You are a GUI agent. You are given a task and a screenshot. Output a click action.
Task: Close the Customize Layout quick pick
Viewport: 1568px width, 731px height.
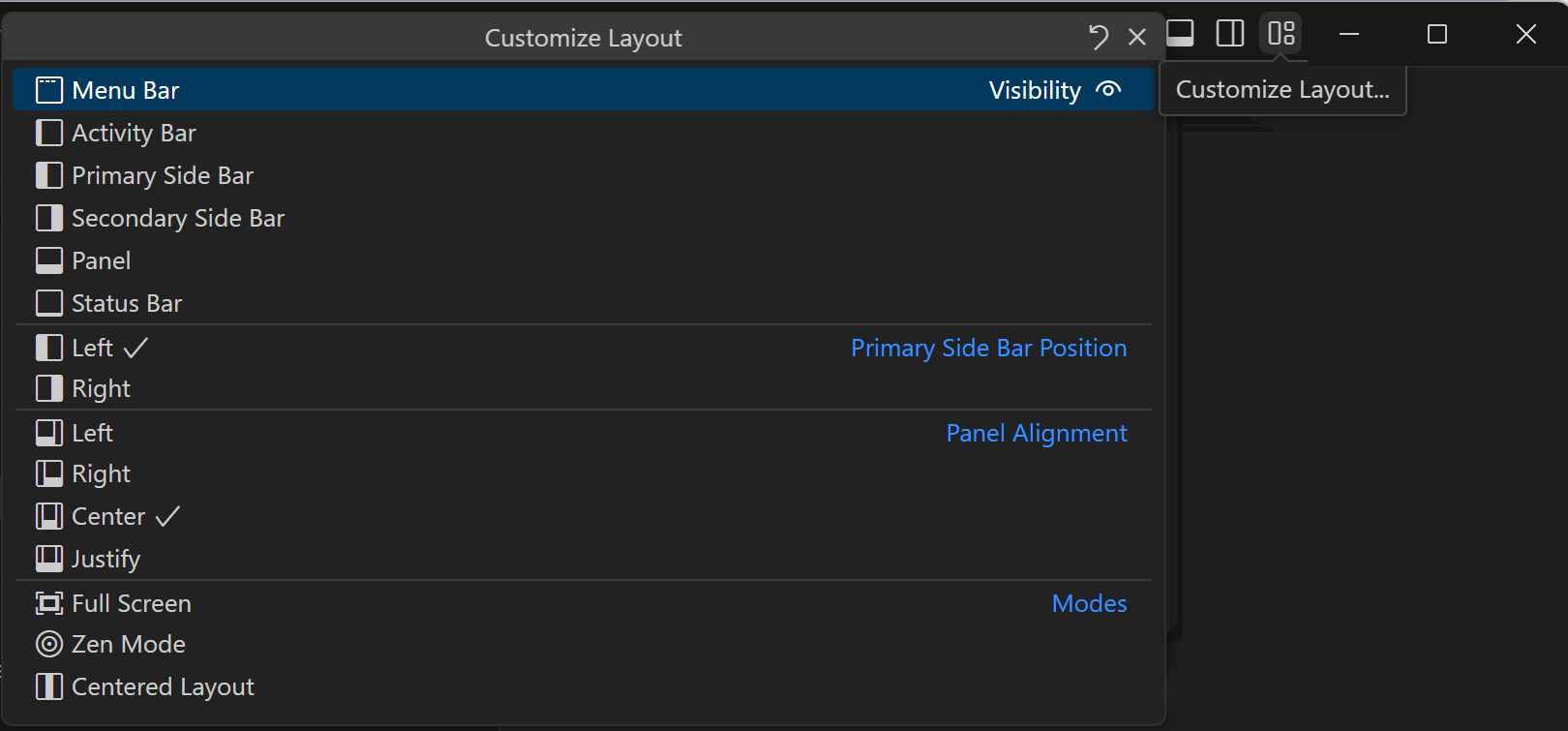[x=1137, y=37]
